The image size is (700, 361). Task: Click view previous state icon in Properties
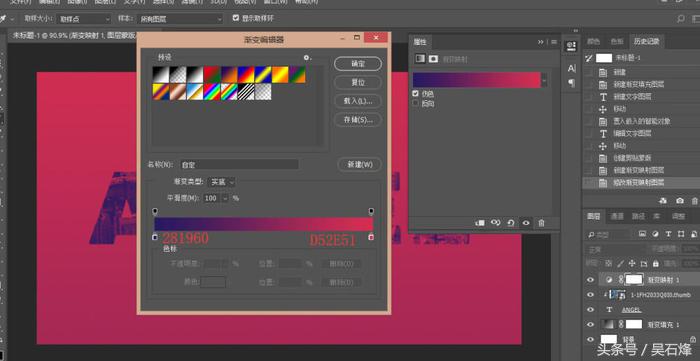[x=495, y=223]
